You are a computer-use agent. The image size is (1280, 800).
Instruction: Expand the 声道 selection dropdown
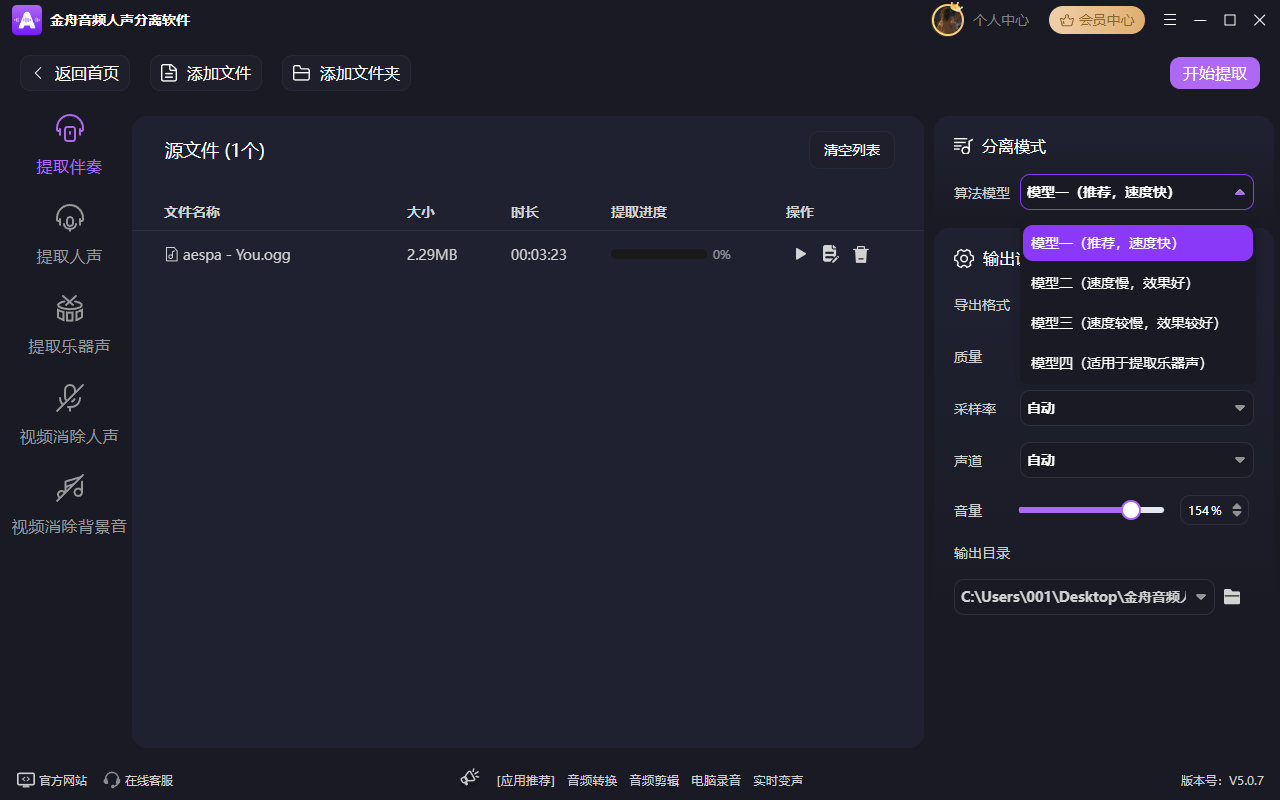(1136, 460)
